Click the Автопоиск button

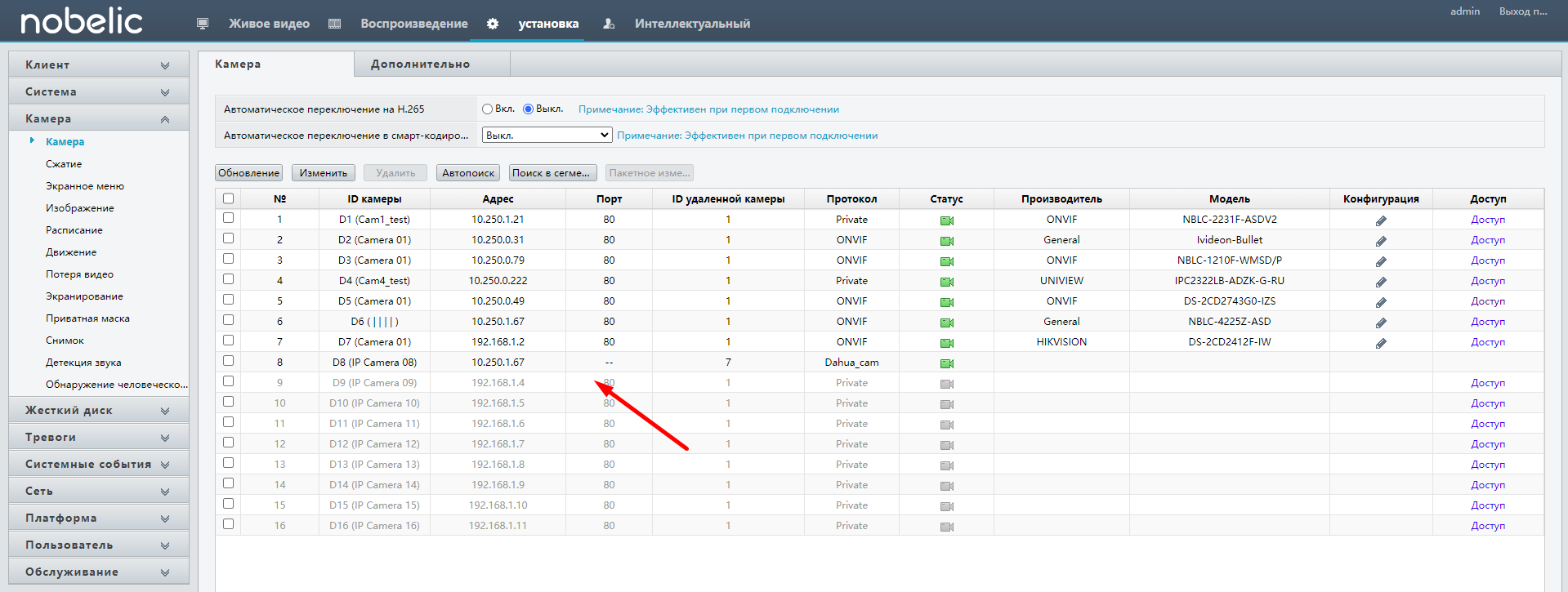click(x=468, y=173)
